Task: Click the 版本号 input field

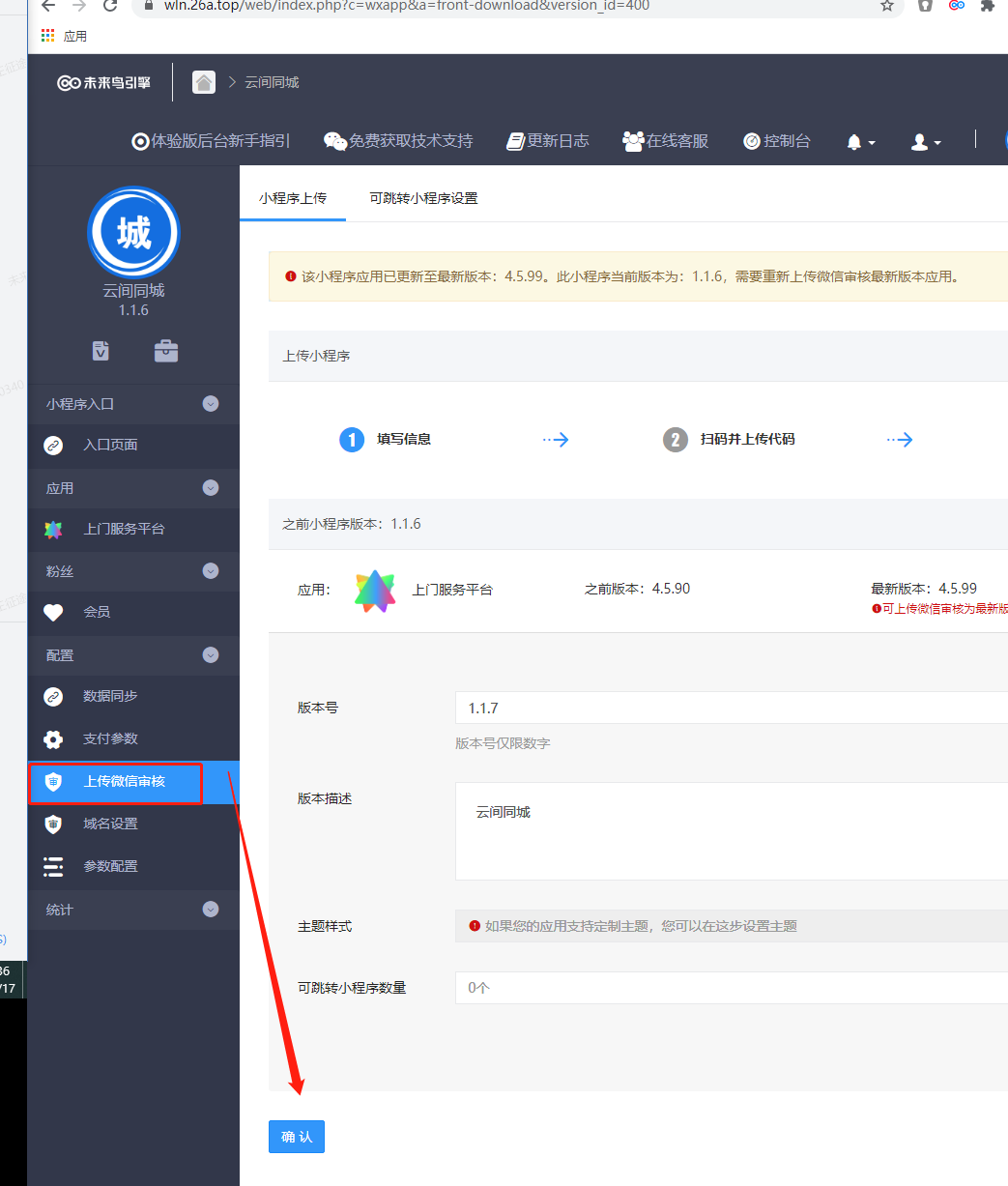Action: click(731, 709)
